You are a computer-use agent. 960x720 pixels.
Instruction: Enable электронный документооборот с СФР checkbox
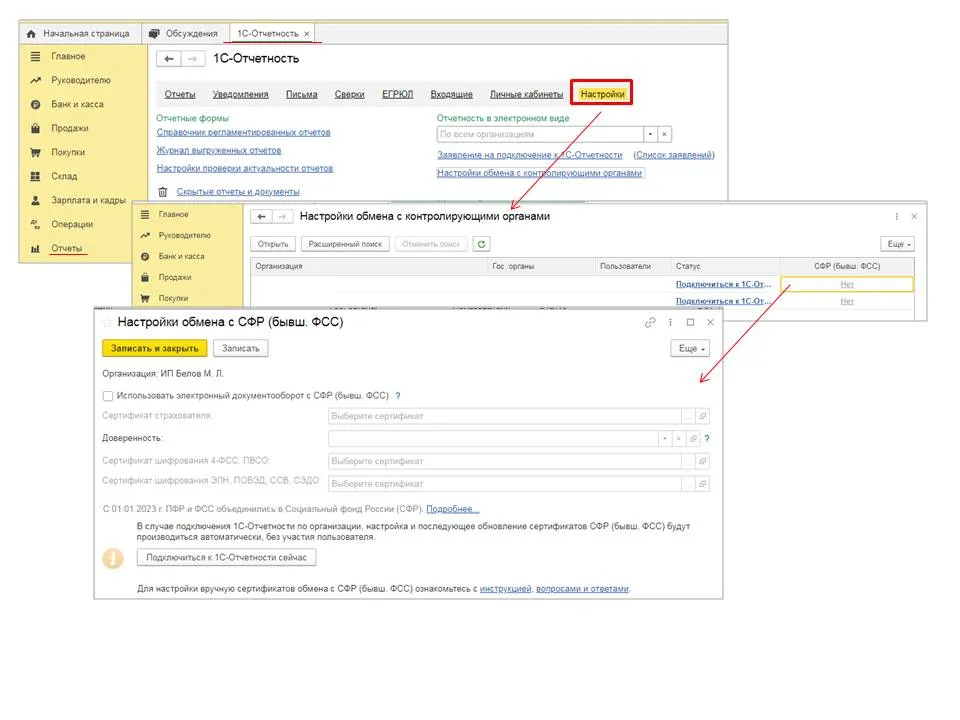108,396
